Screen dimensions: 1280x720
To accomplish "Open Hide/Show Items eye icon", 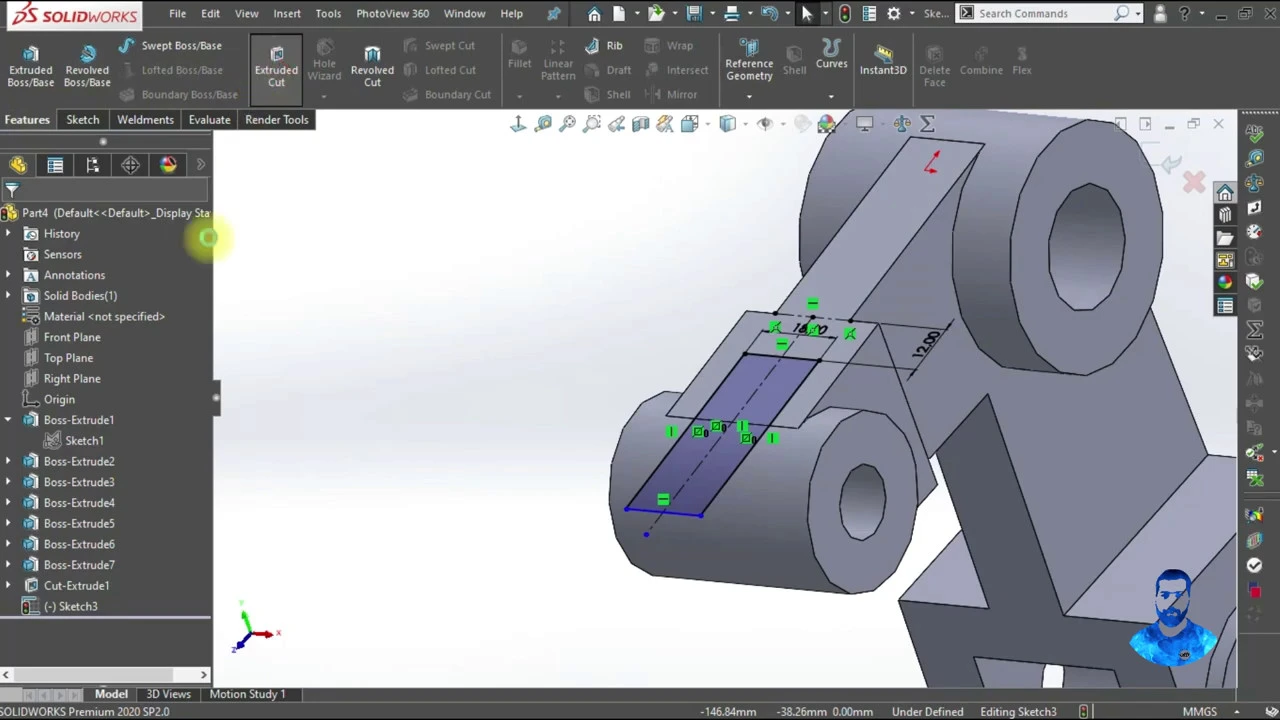I will (765, 124).
